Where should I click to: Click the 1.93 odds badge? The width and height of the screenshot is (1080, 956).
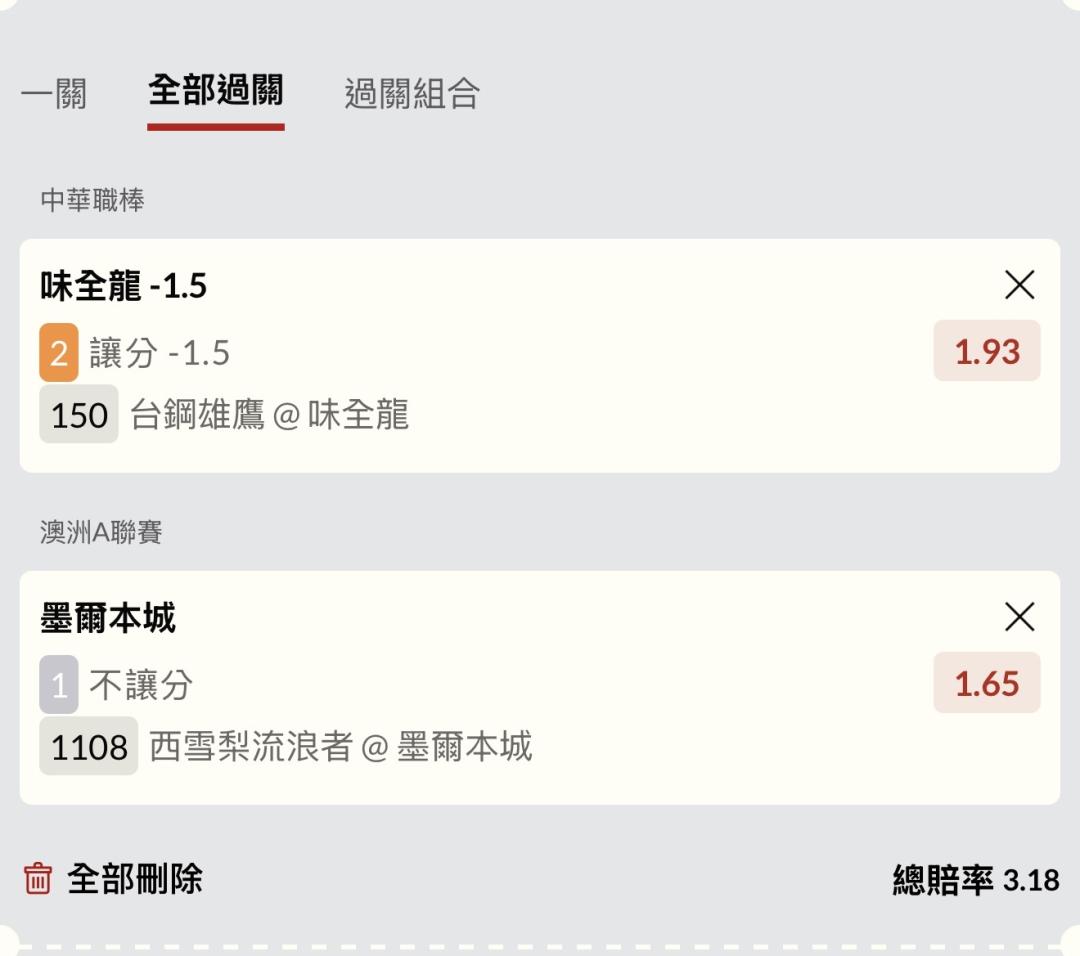pos(986,351)
